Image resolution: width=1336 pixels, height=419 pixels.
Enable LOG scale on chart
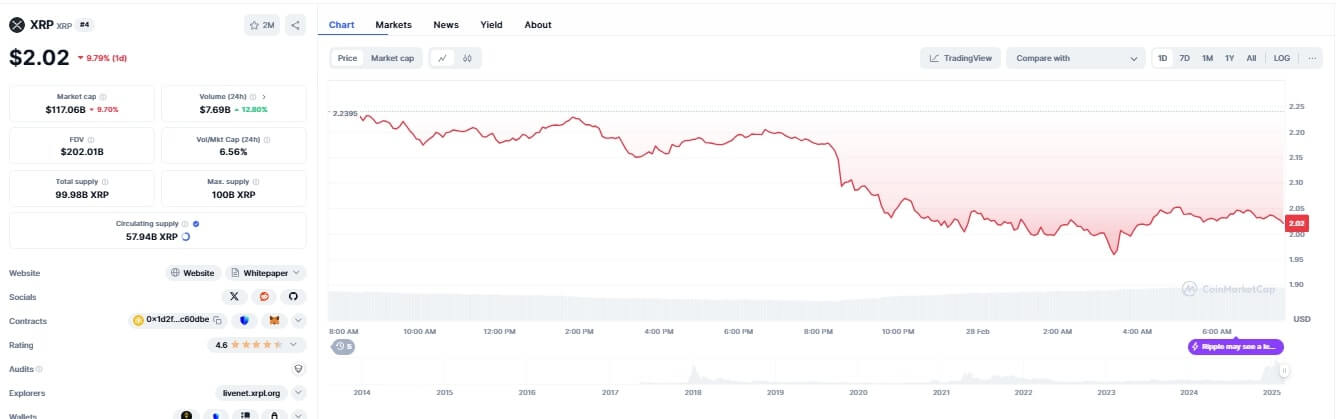coord(1281,58)
